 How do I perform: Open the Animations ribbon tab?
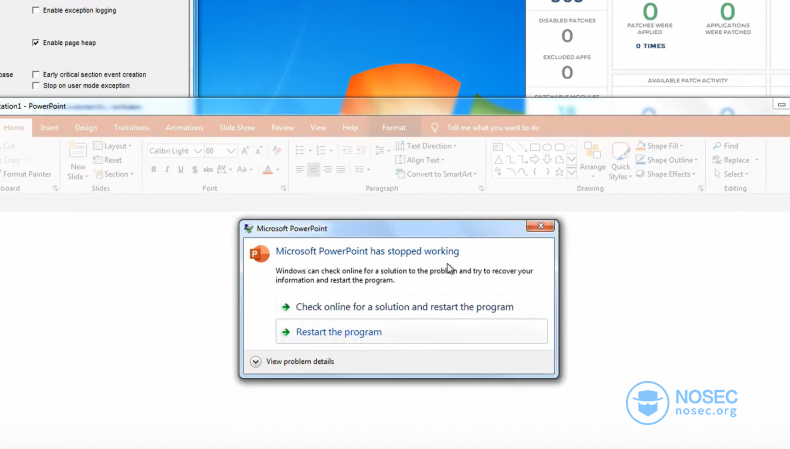[x=184, y=127]
